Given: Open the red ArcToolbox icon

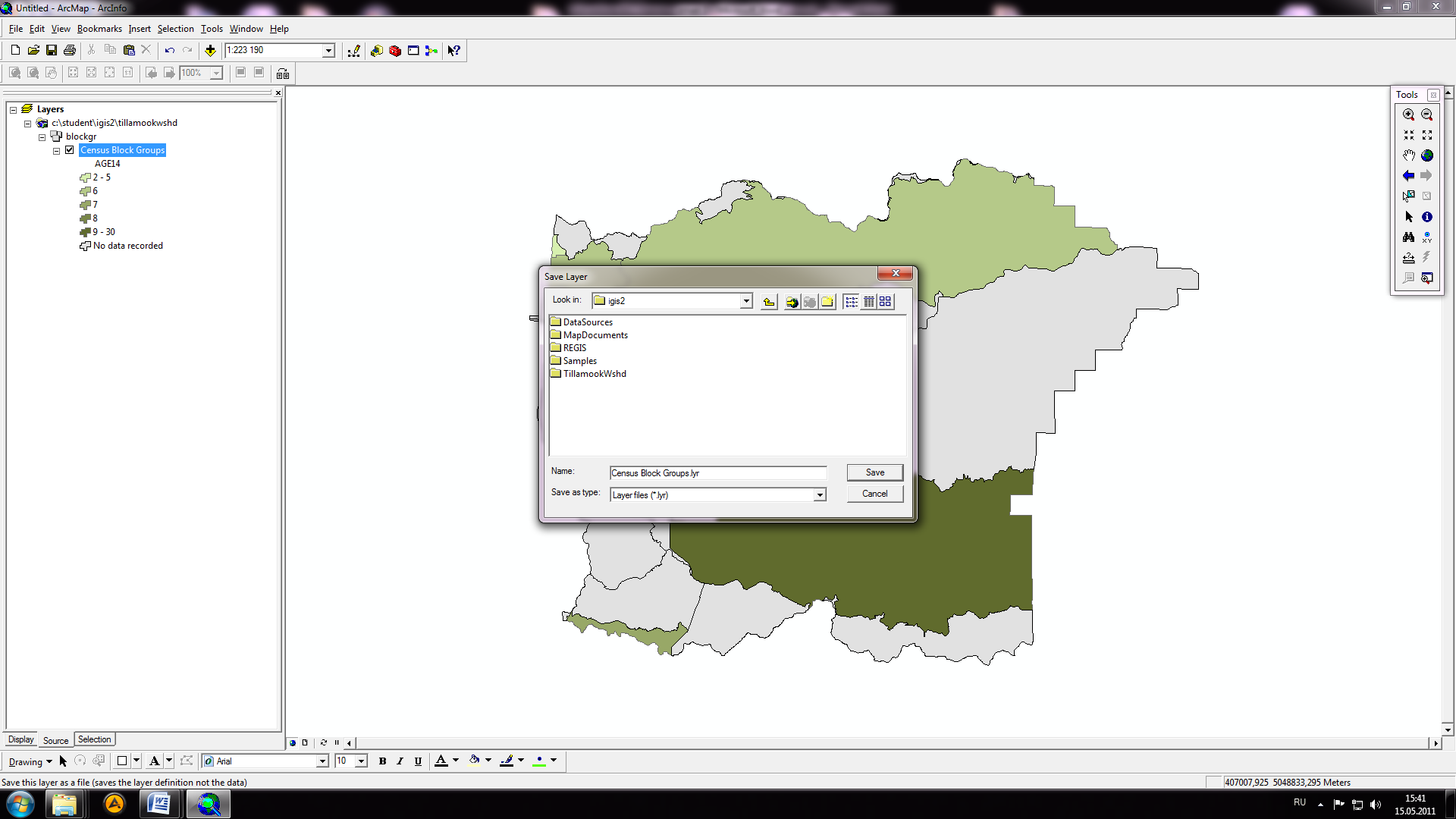Looking at the screenshot, I should (395, 51).
